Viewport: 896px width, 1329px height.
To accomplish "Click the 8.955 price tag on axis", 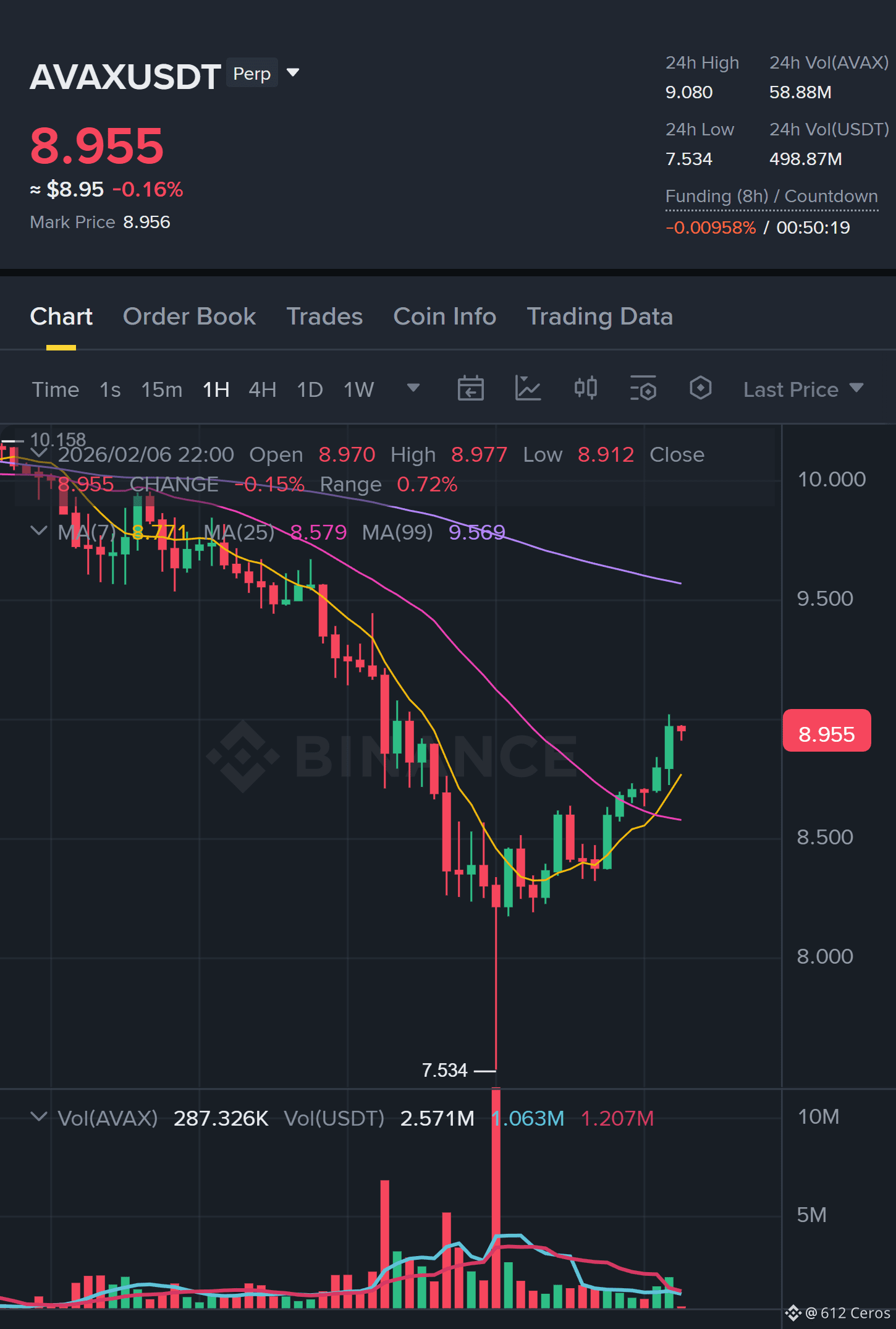I will (x=827, y=733).
